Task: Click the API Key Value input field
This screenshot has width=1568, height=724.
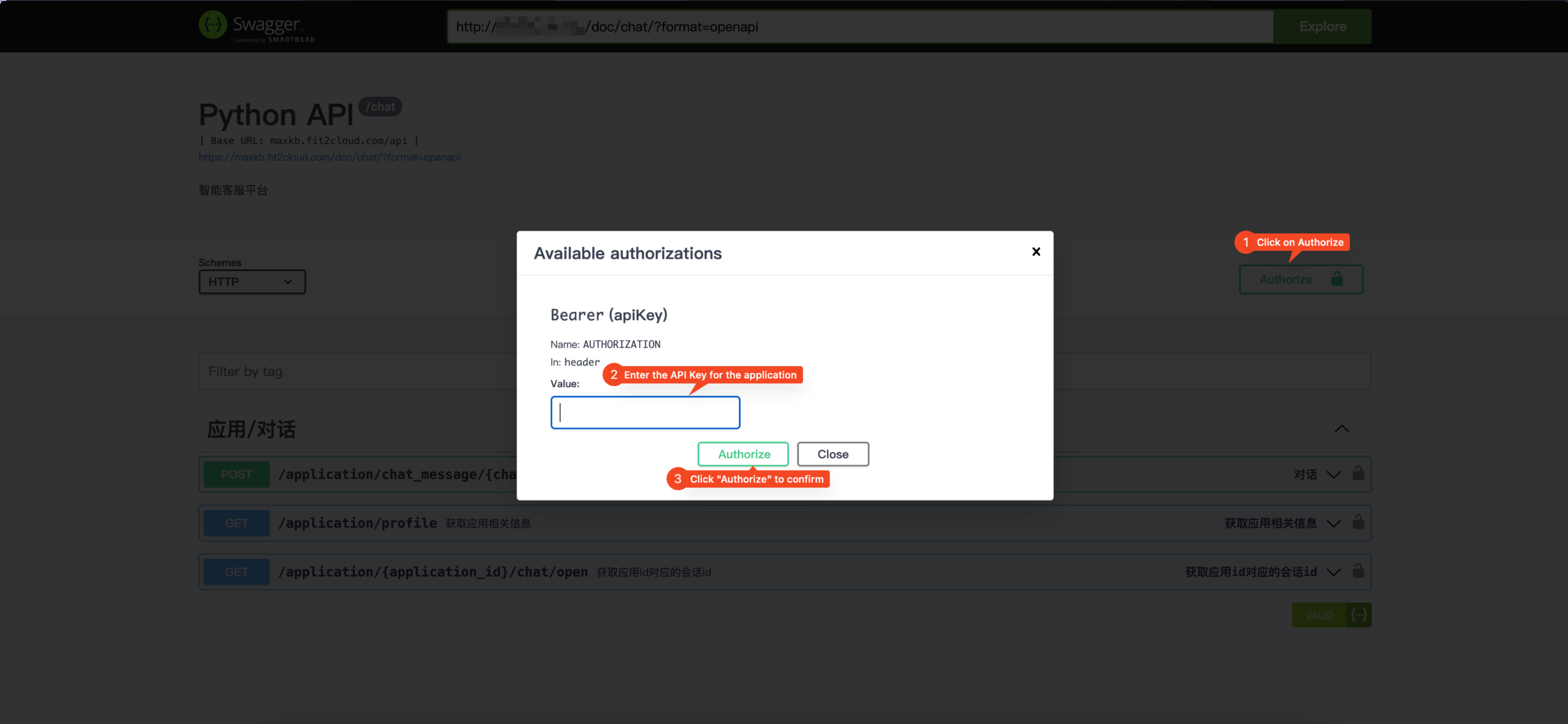Action: coord(645,412)
